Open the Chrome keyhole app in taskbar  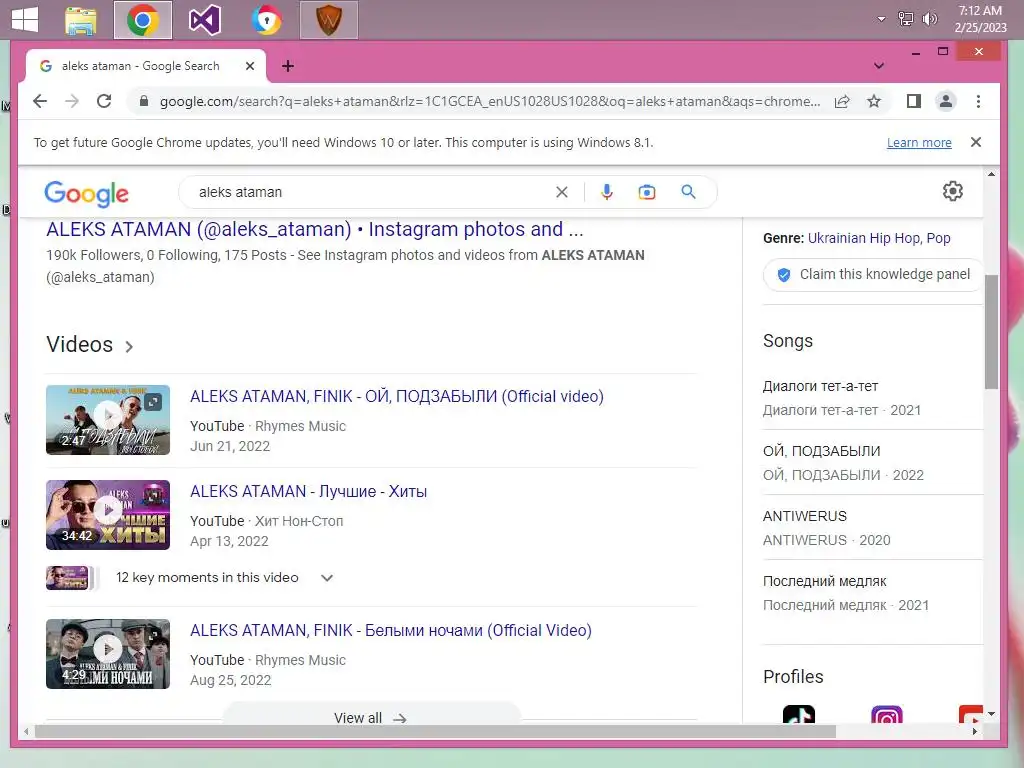click(266, 20)
